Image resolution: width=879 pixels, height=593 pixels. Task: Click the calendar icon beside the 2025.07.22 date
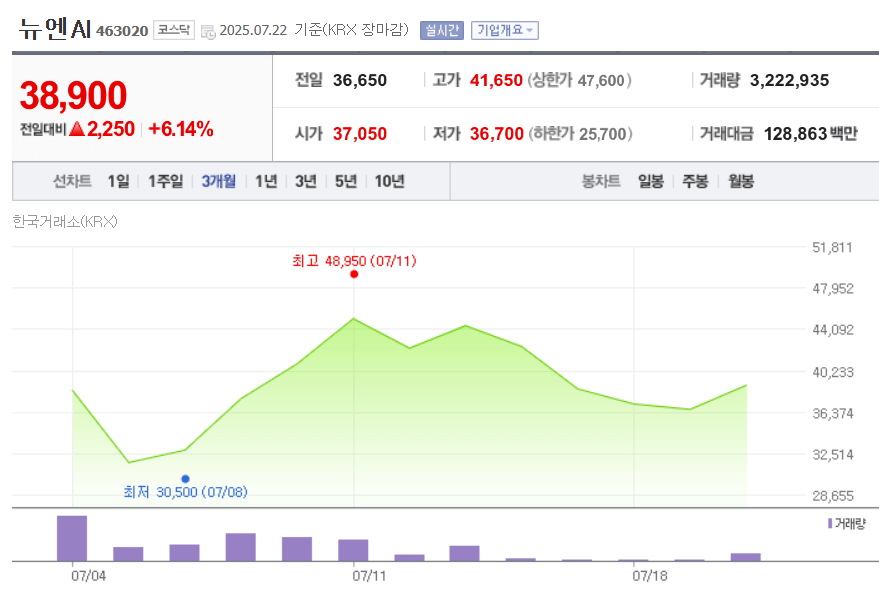206,31
